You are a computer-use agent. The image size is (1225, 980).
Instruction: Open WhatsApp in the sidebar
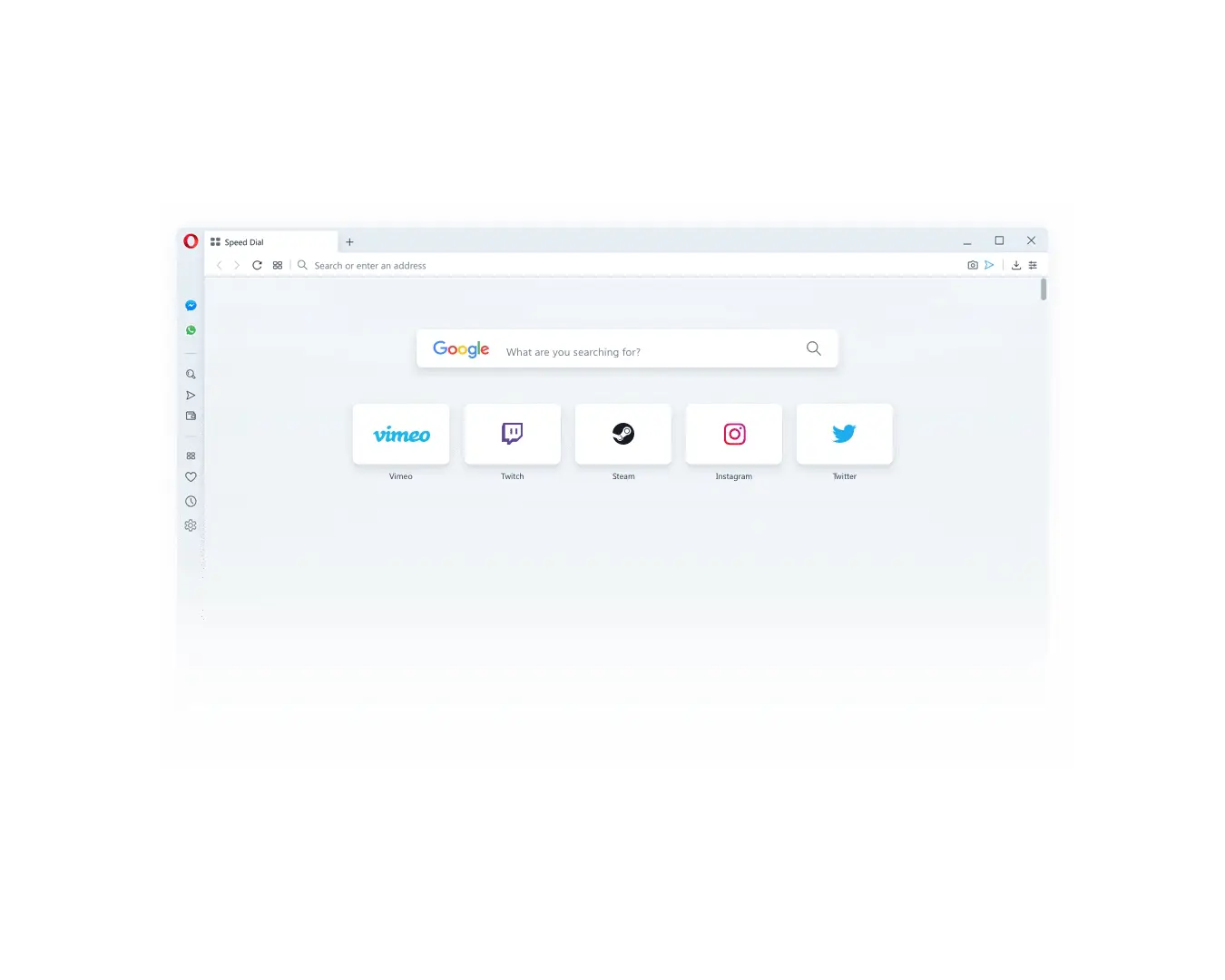[191, 330]
